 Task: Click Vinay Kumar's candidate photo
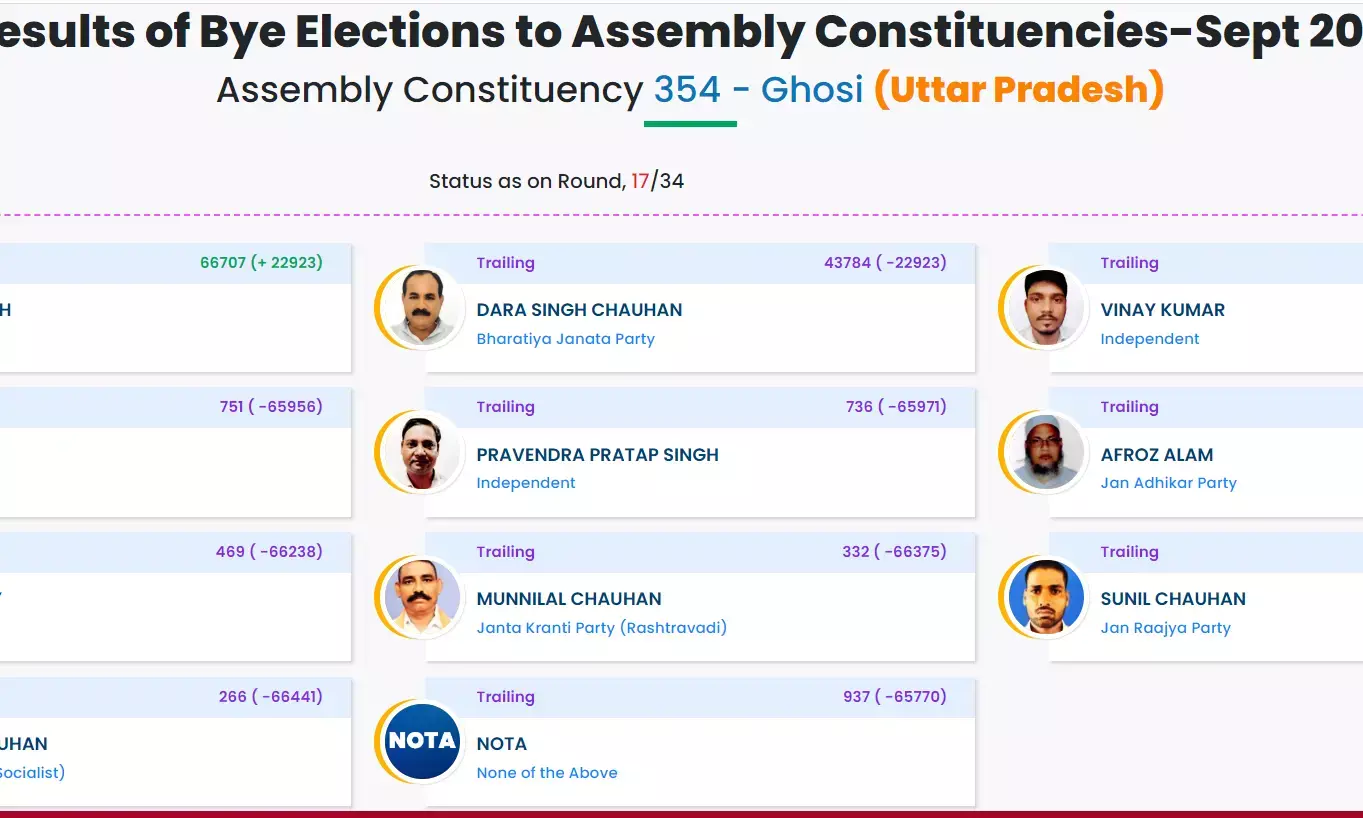point(1045,307)
